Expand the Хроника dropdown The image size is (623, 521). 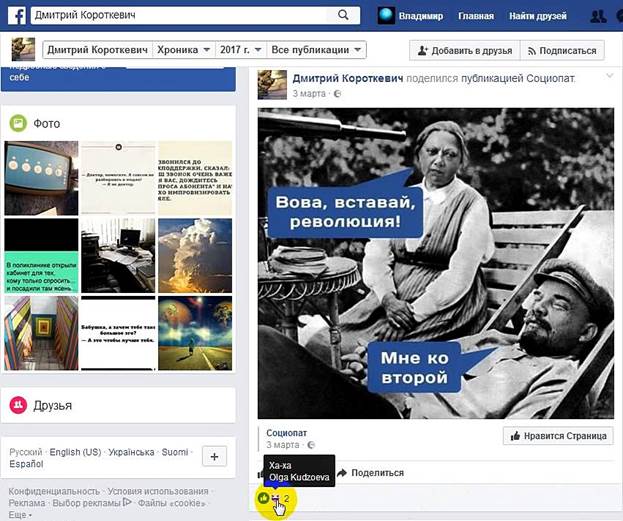click(184, 50)
